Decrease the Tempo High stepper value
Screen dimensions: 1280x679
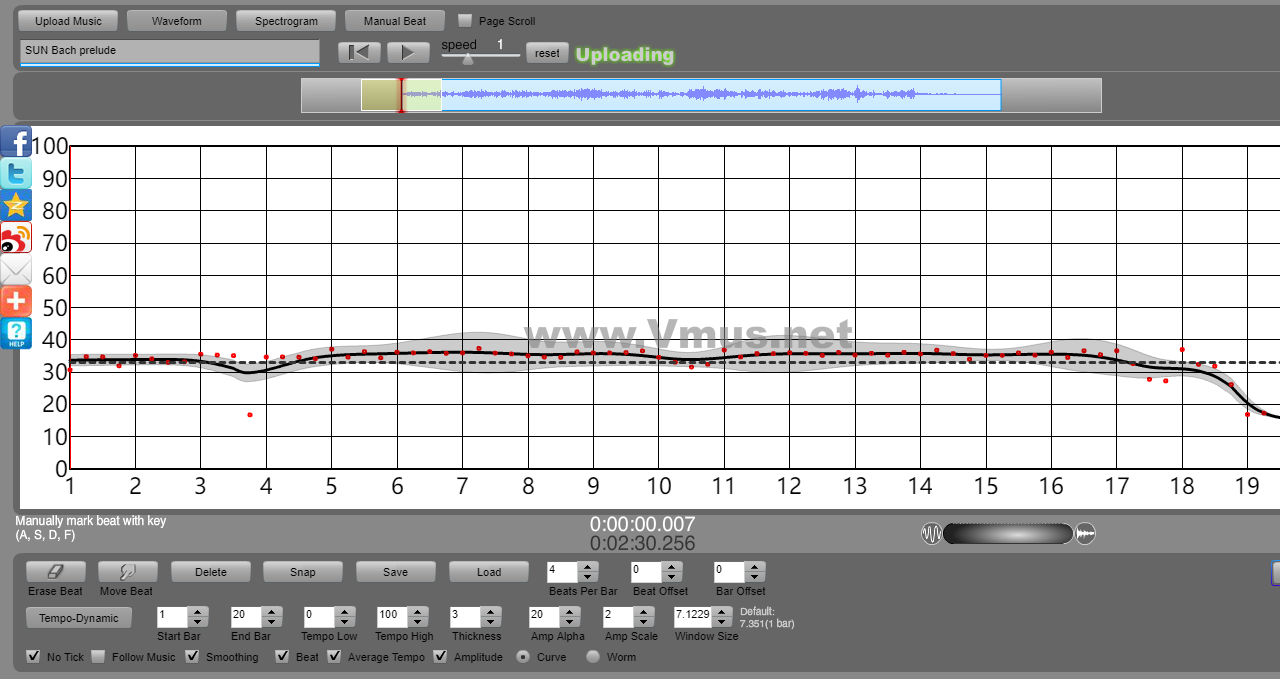tap(416, 623)
